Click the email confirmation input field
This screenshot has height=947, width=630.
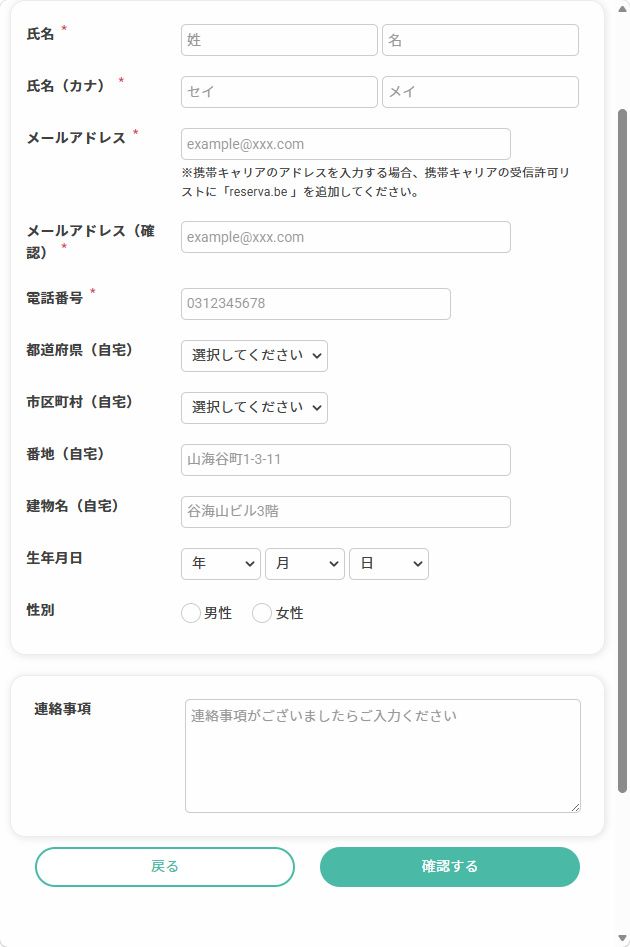click(x=346, y=237)
